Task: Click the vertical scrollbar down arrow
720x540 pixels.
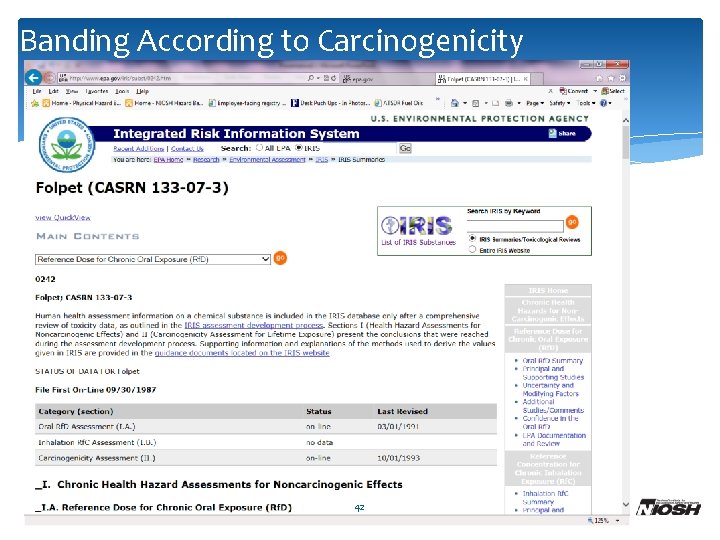Action: pyautogui.click(x=625, y=504)
